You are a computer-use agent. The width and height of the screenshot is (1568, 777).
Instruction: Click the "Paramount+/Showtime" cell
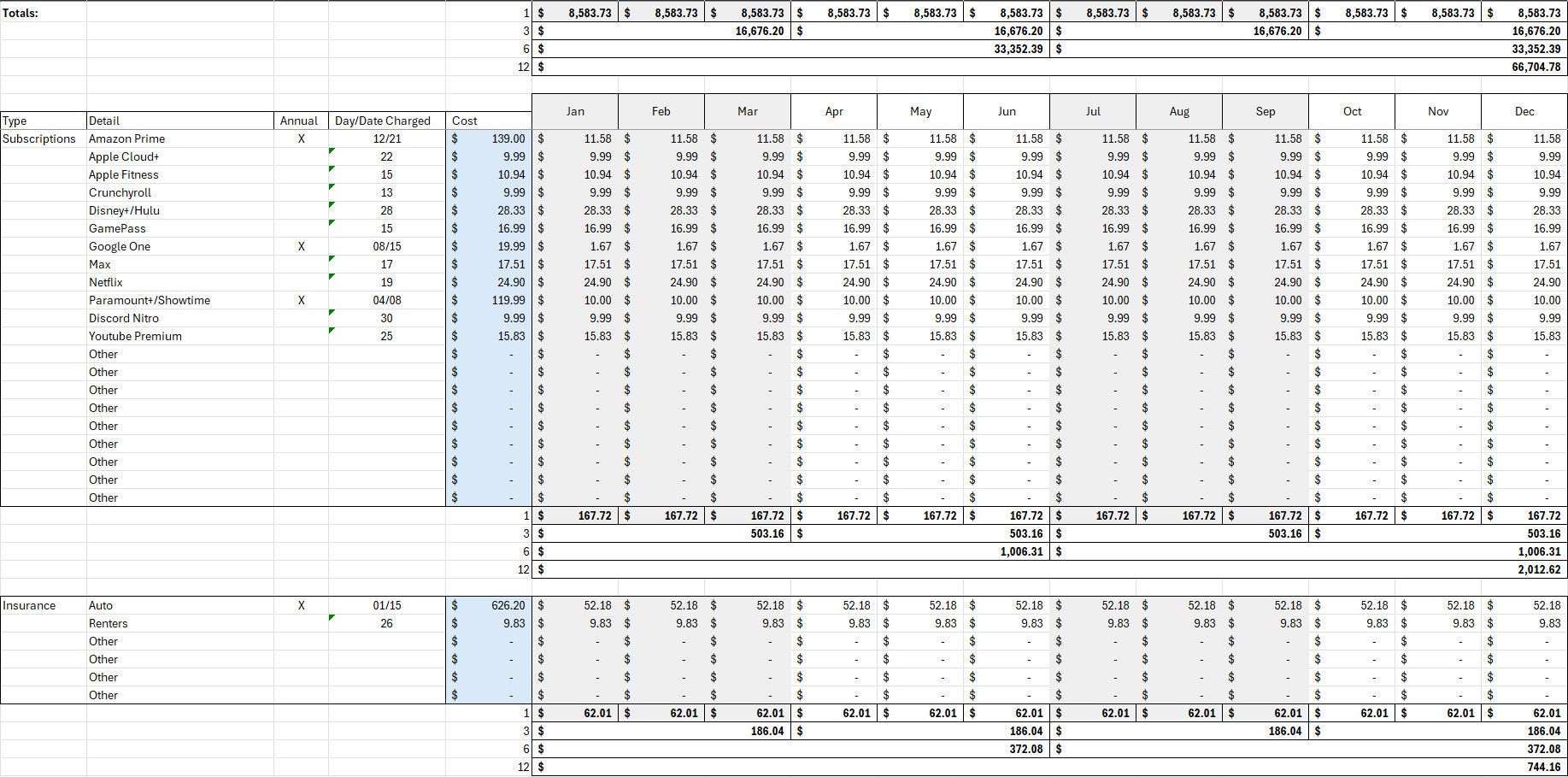point(179,300)
